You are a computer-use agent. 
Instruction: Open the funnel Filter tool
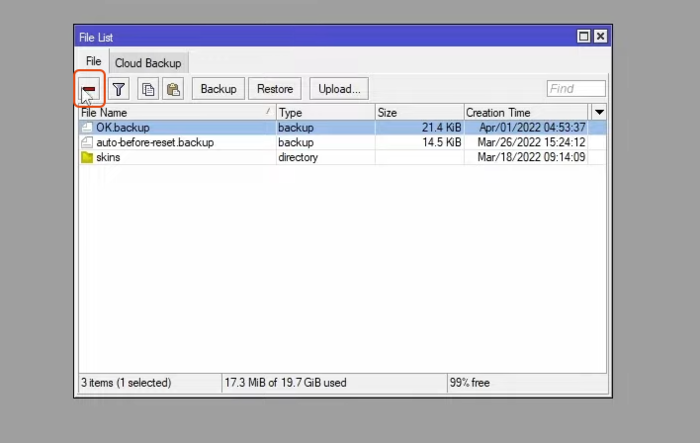[118, 89]
